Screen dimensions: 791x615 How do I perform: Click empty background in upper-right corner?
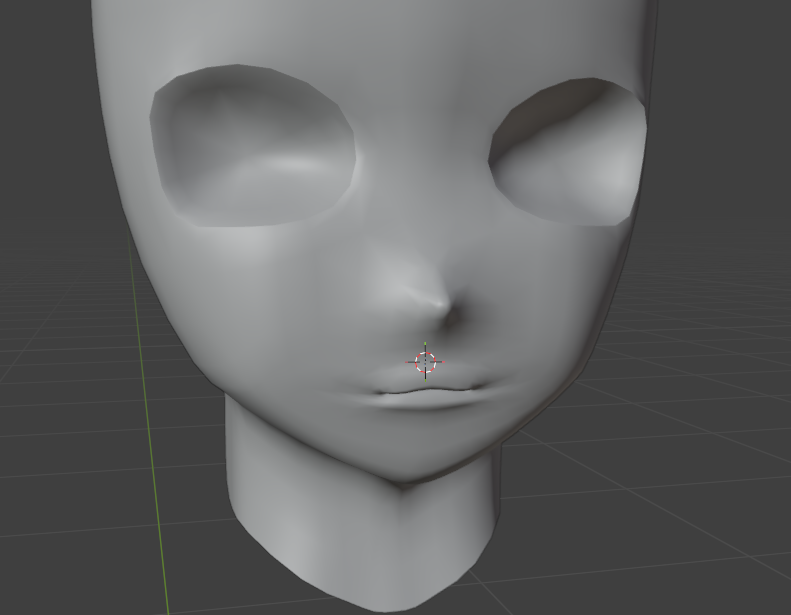pyautogui.click(x=740, y=40)
